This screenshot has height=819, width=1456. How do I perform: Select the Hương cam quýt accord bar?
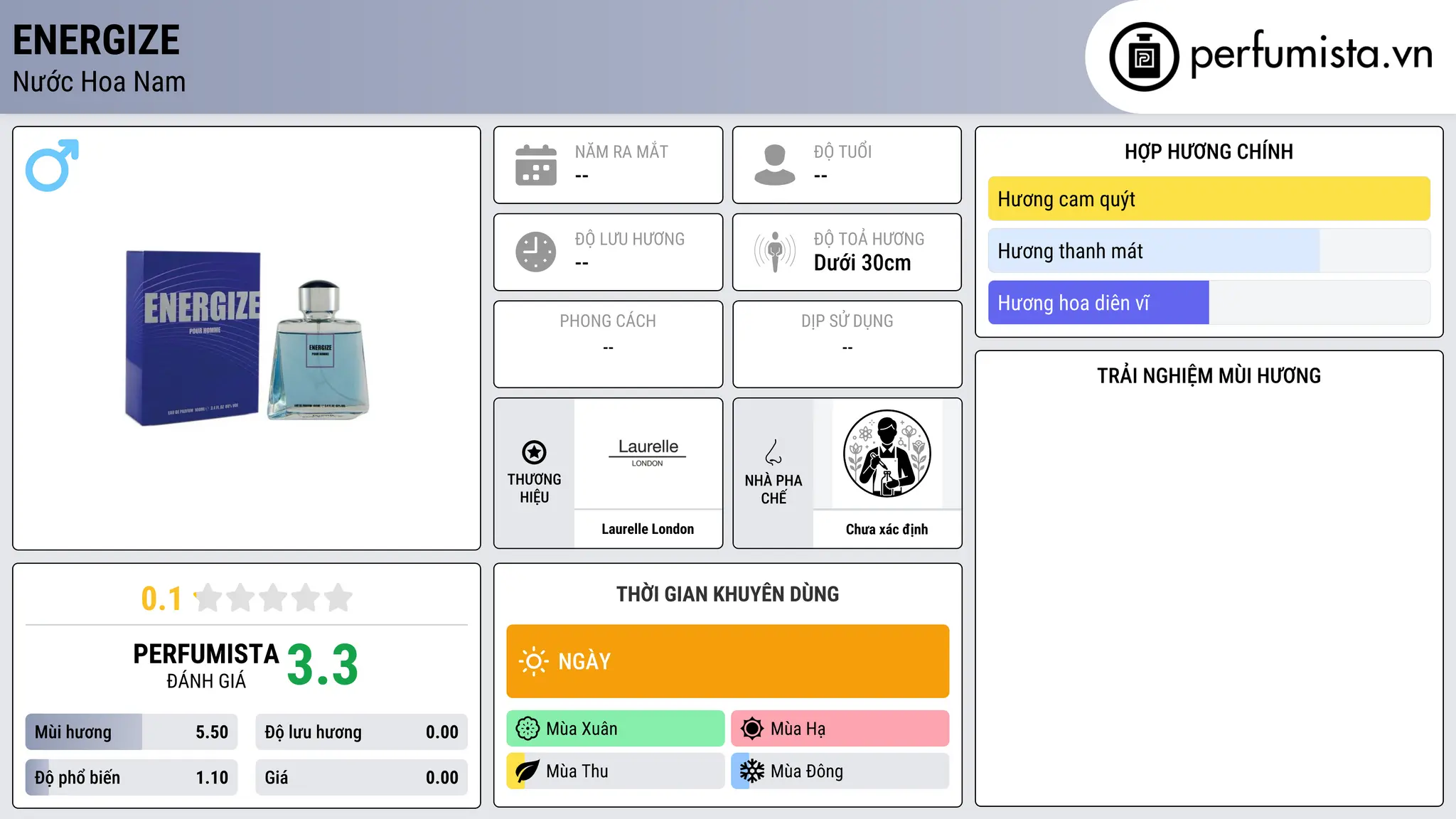tap(1209, 199)
